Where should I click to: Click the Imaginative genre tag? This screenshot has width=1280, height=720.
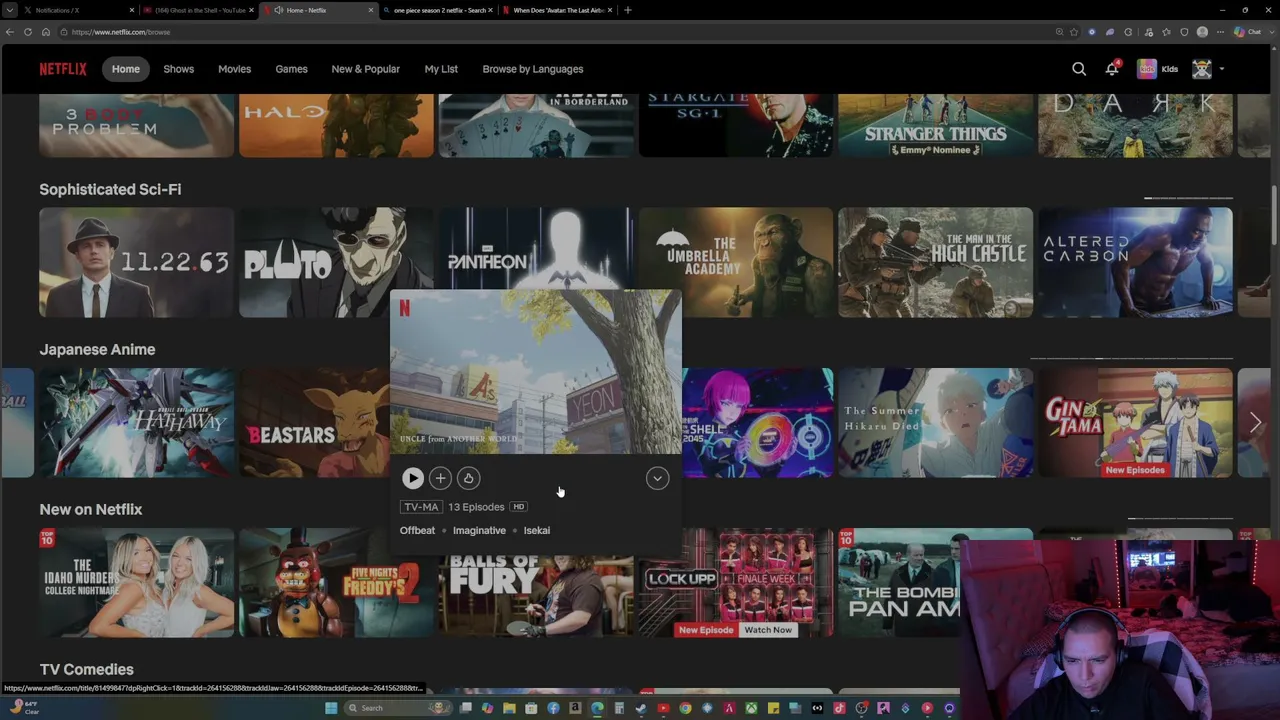click(479, 530)
